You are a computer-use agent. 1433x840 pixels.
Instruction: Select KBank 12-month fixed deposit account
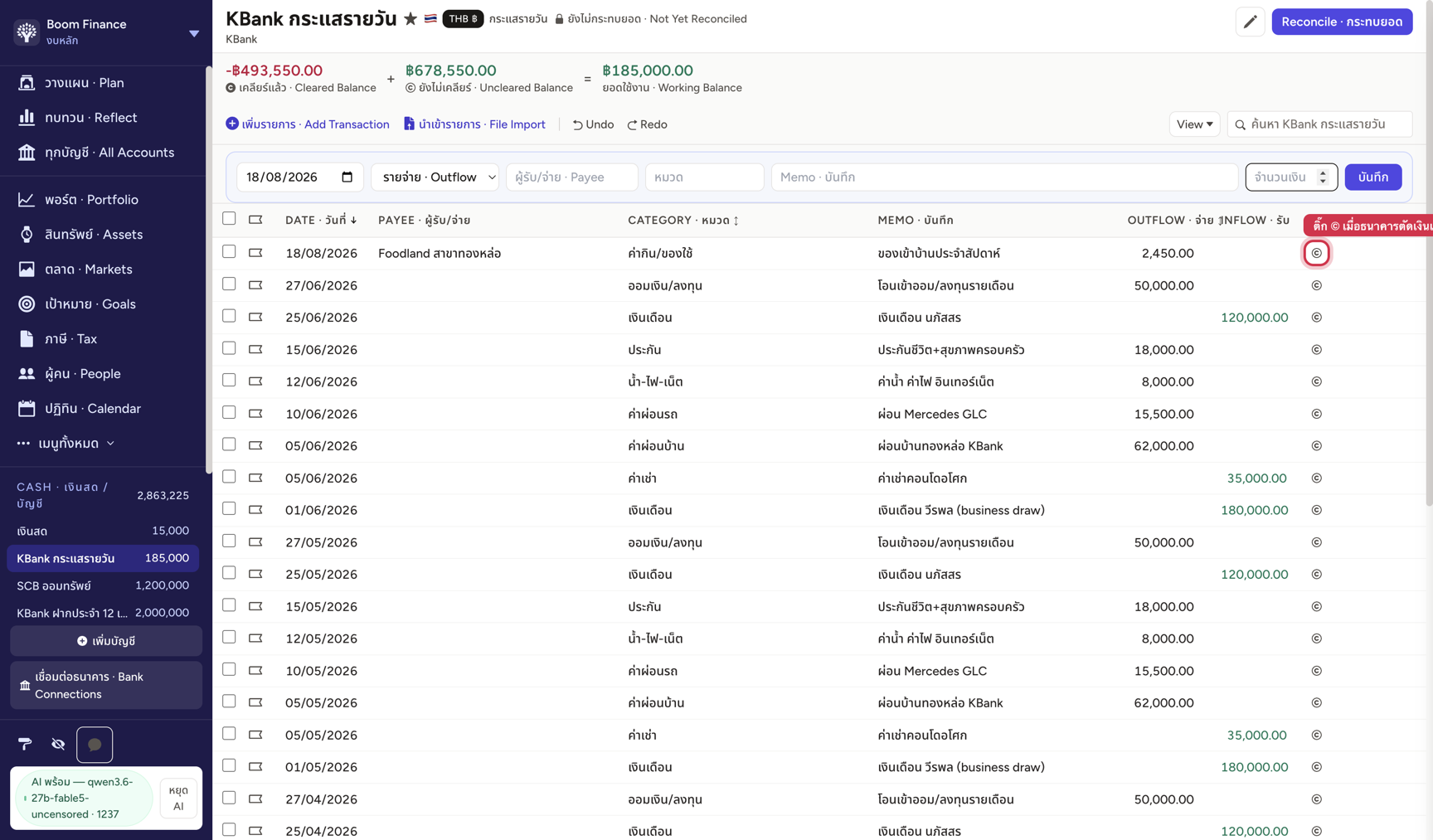tap(103, 613)
